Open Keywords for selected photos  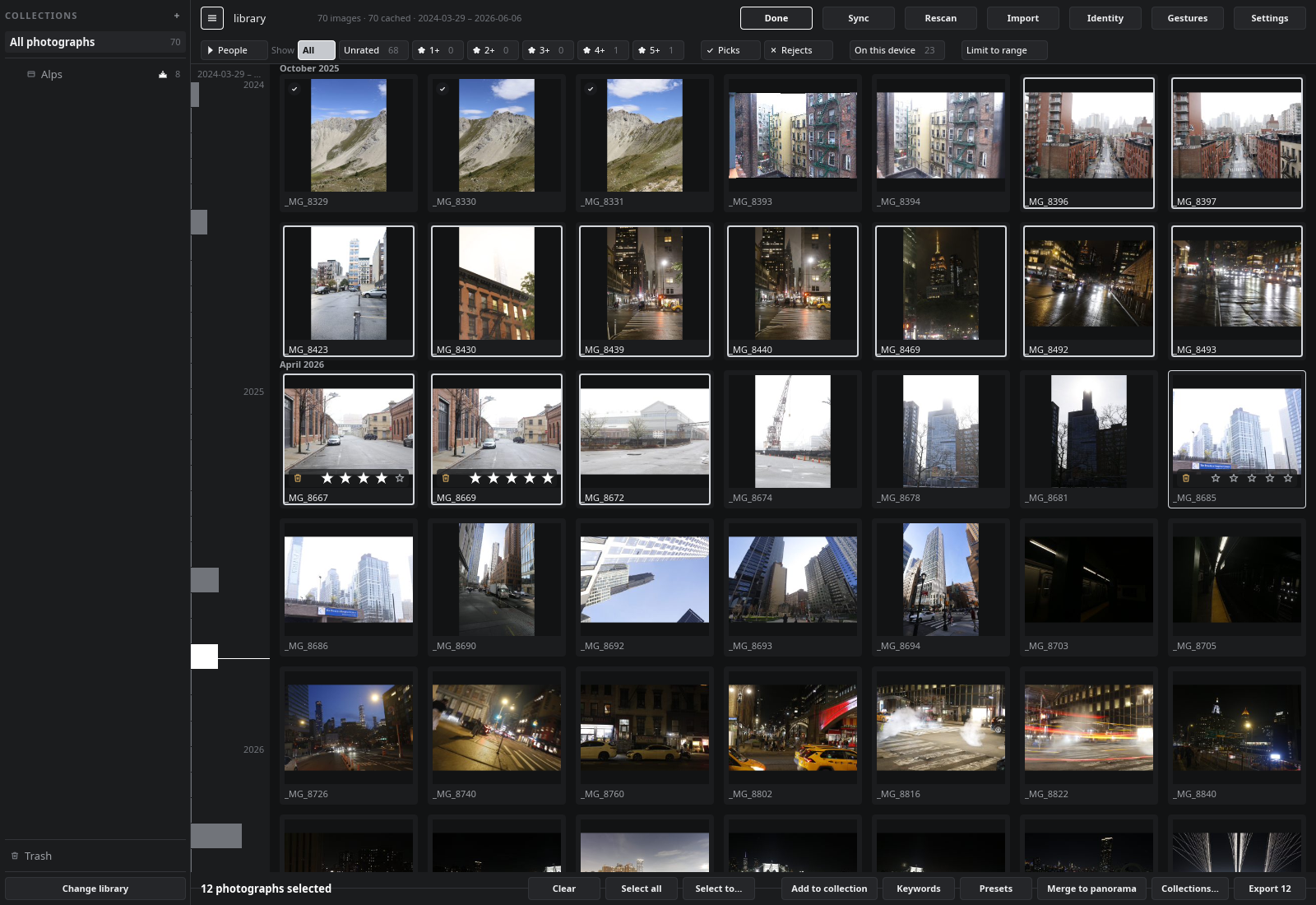pos(919,889)
